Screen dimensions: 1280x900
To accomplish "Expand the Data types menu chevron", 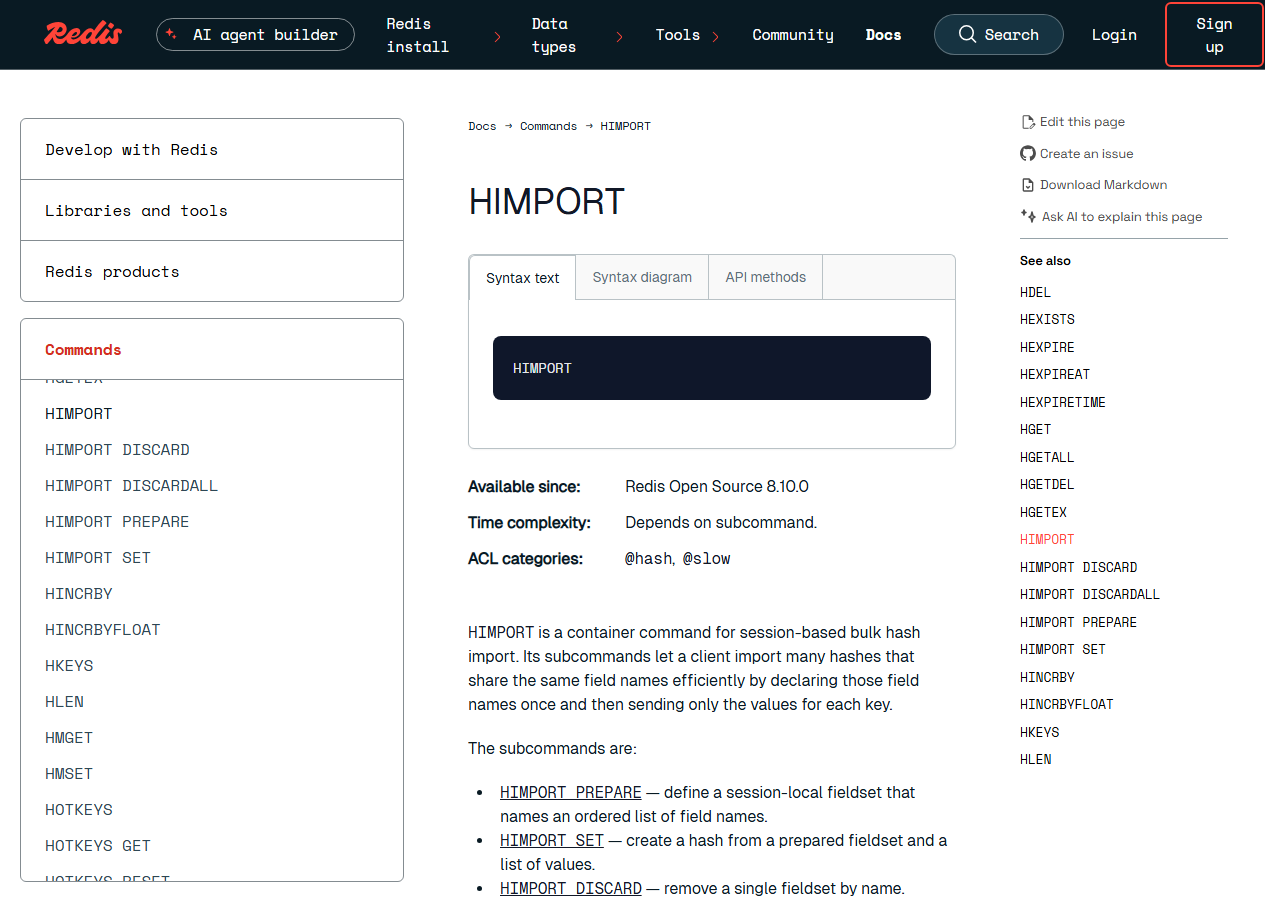I will [620, 37].
